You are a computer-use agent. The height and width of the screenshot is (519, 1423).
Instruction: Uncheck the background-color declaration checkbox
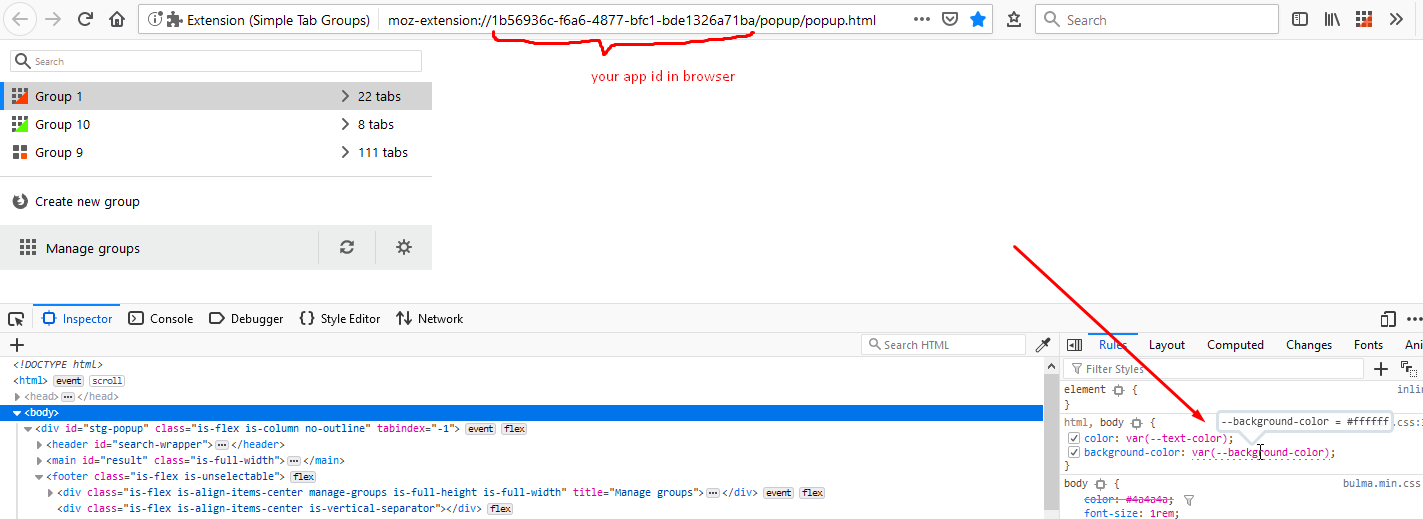point(1074,453)
